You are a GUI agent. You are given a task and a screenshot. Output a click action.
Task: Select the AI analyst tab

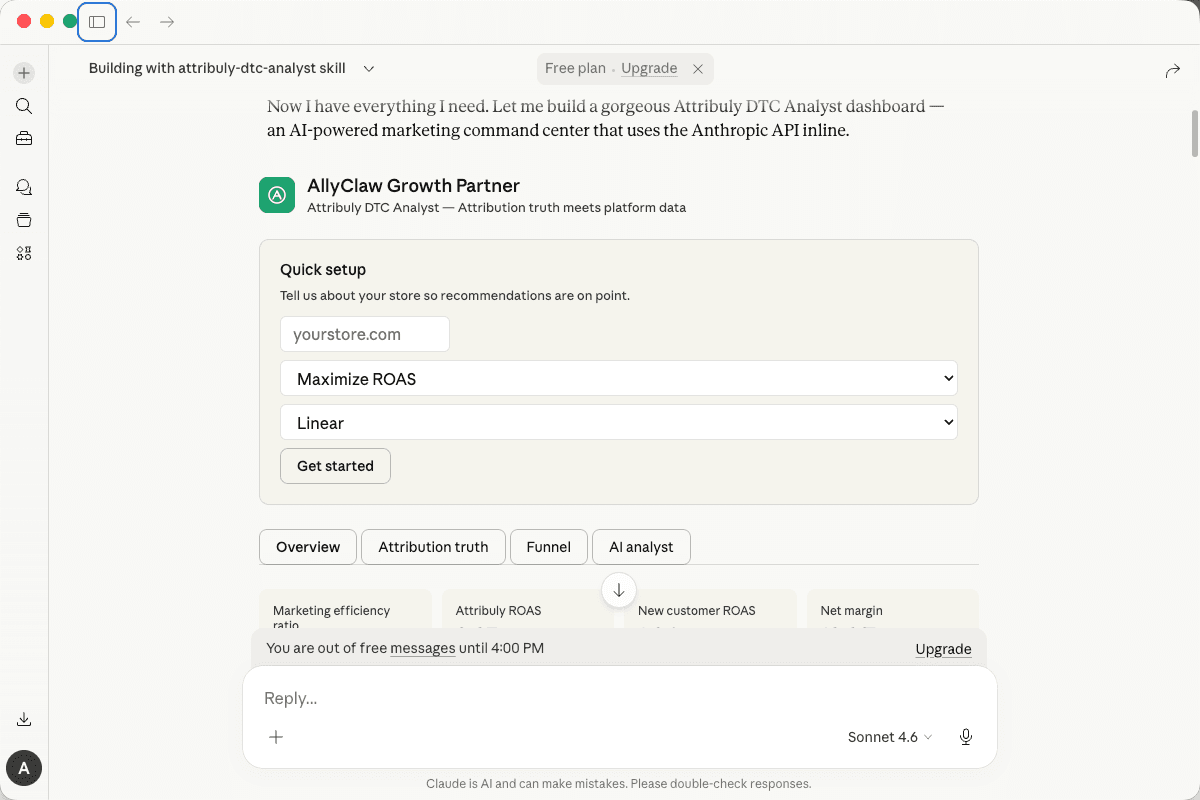(x=641, y=547)
